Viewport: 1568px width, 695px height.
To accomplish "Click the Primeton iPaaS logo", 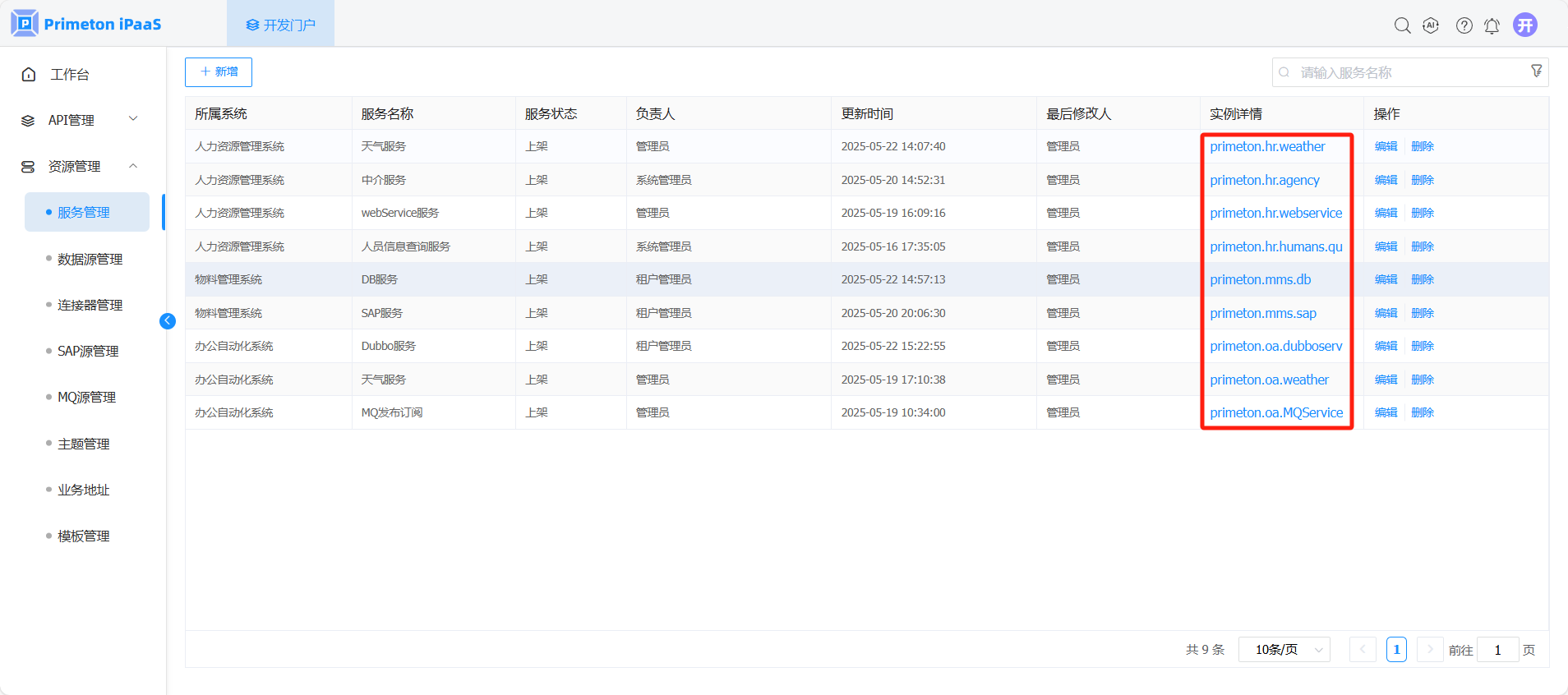I will [x=87, y=24].
